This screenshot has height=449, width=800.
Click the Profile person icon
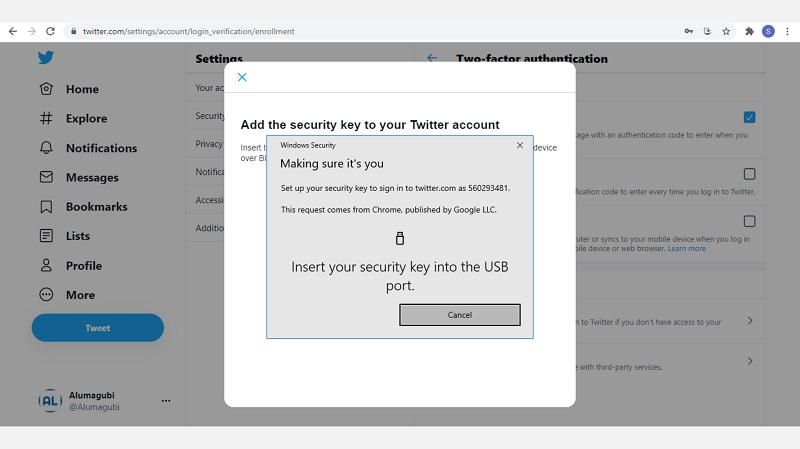coord(46,265)
